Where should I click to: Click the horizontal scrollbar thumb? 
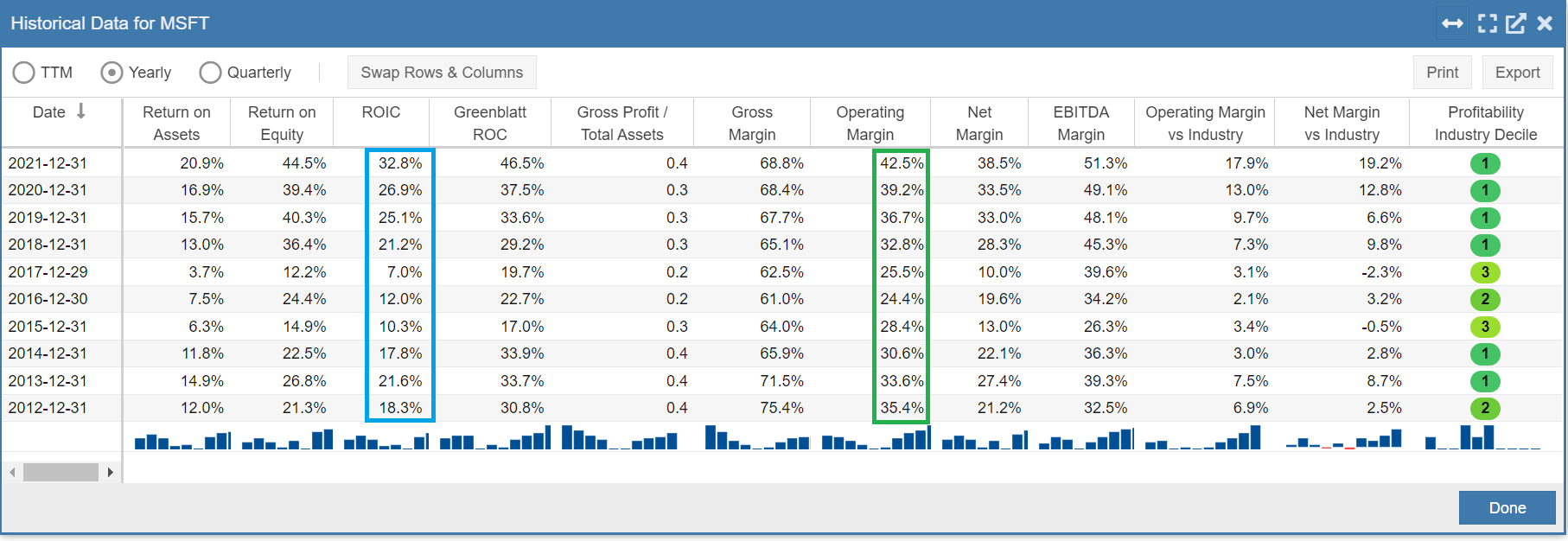61,472
